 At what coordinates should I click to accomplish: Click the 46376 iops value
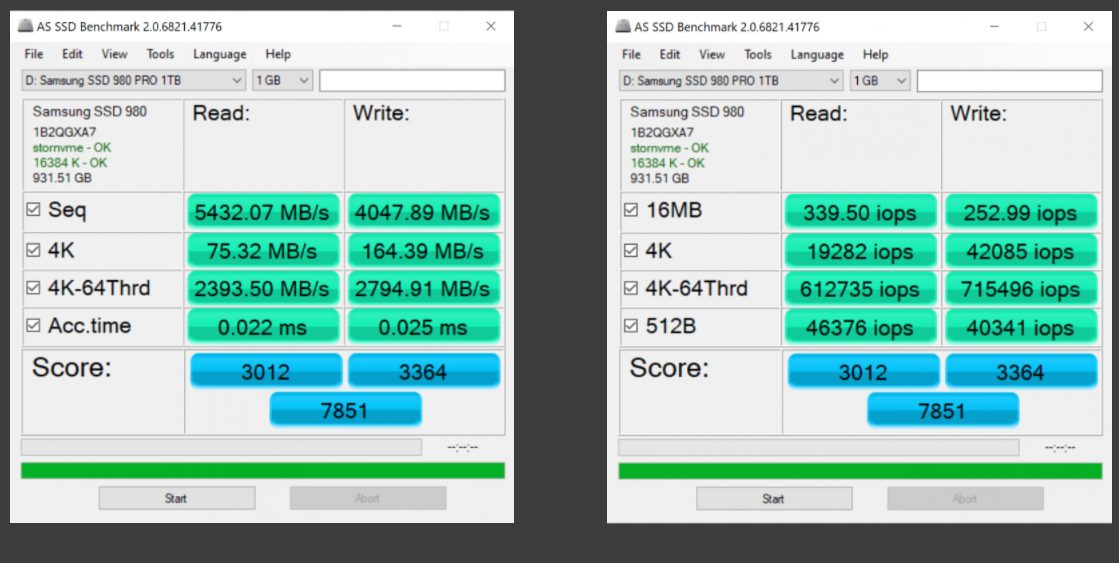tap(860, 327)
